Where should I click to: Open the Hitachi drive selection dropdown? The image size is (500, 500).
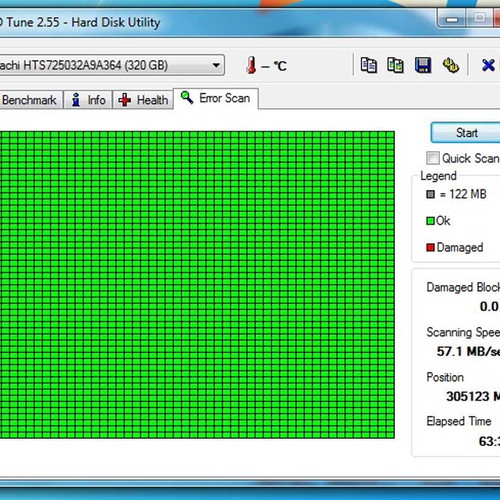(111, 65)
